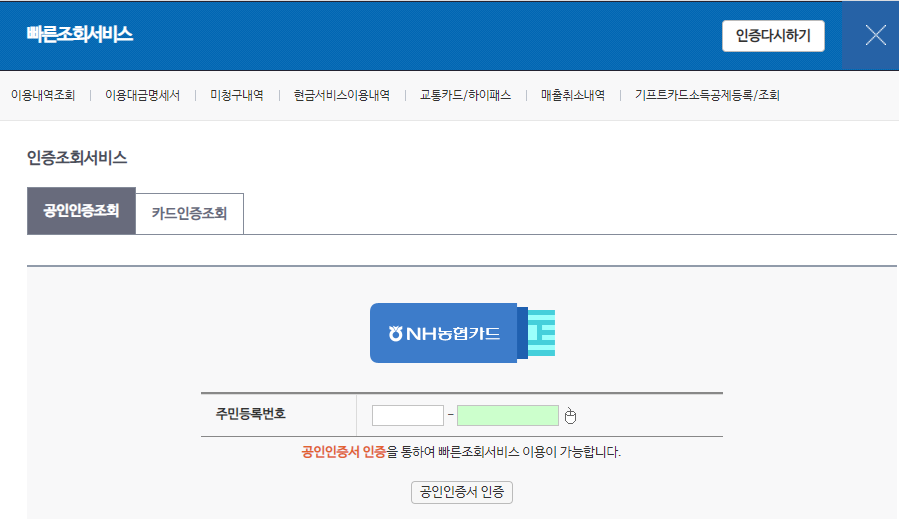
Task: Focus the first 주민등록번호 input box
Action: (408, 415)
